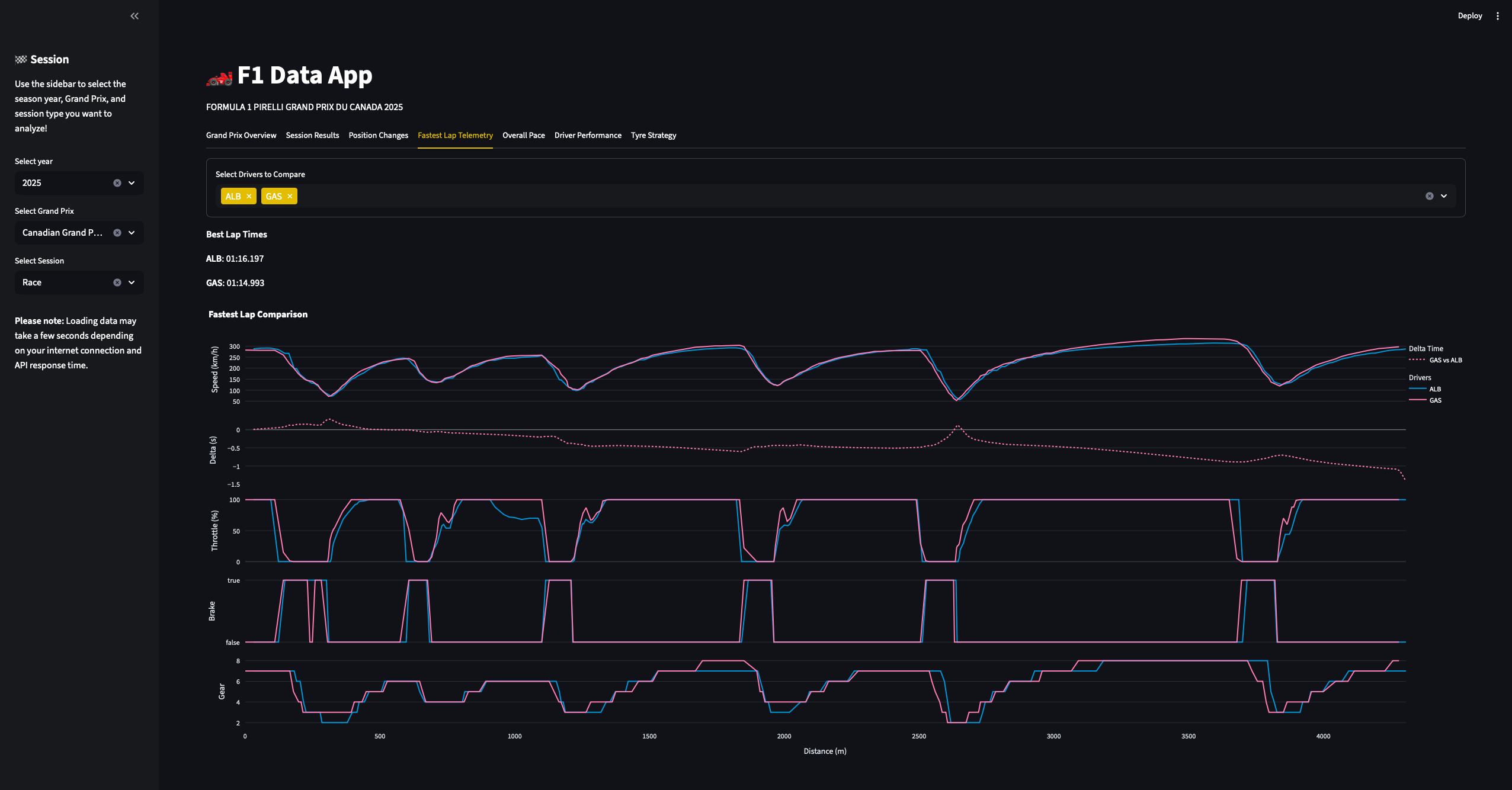Clear all selected drivers
This screenshot has width=1512, height=790.
tap(1430, 196)
